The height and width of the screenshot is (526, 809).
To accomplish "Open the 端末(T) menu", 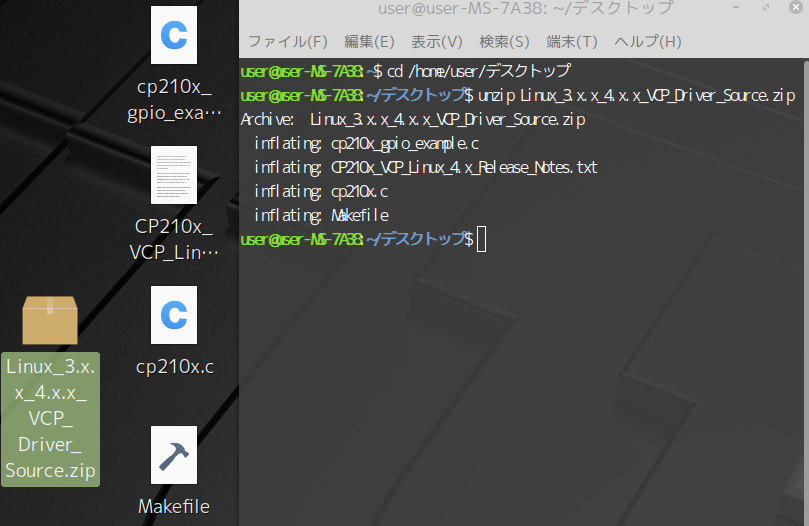I will tap(572, 42).
